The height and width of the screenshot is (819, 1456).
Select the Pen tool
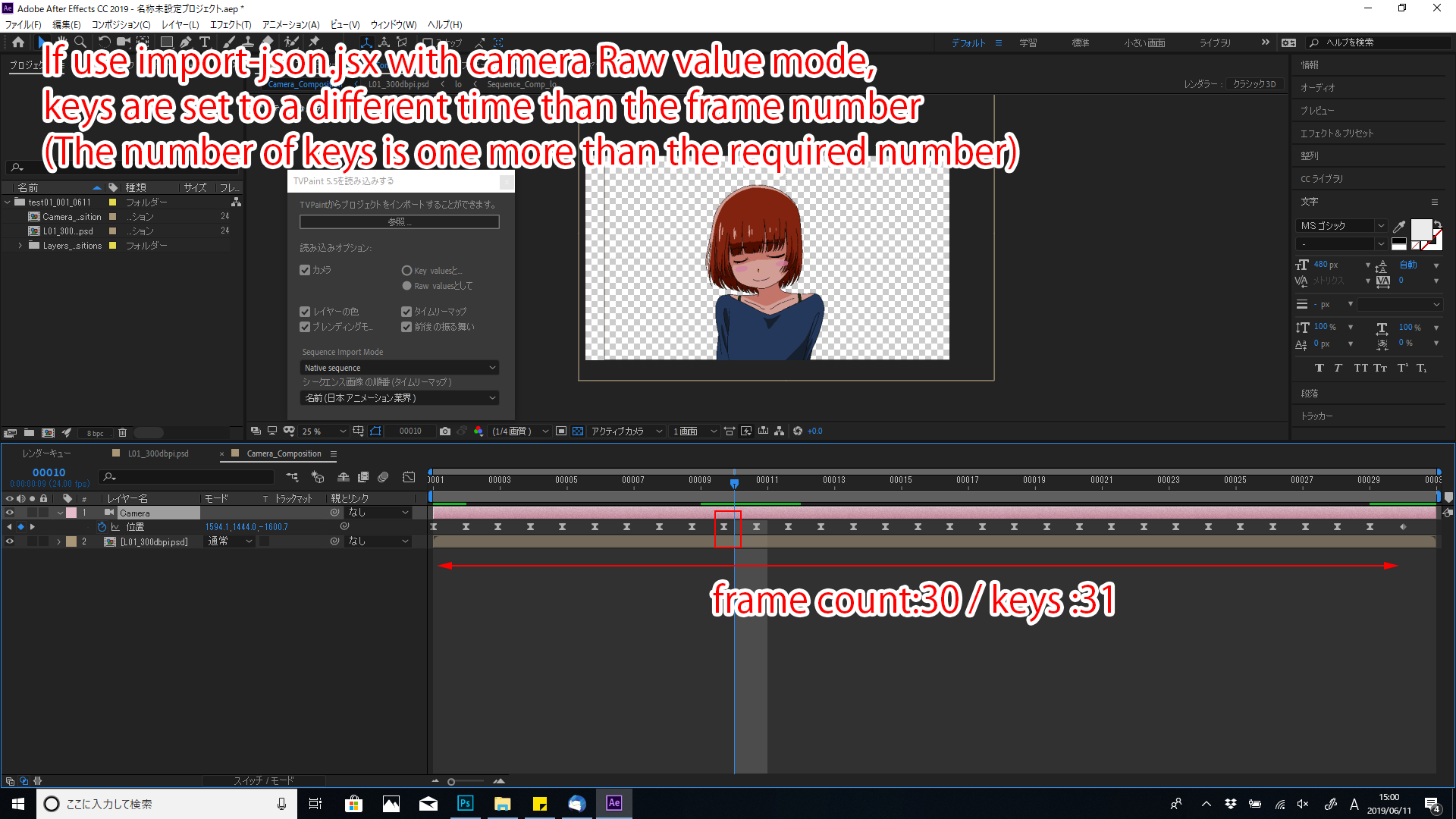tap(187, 42)
